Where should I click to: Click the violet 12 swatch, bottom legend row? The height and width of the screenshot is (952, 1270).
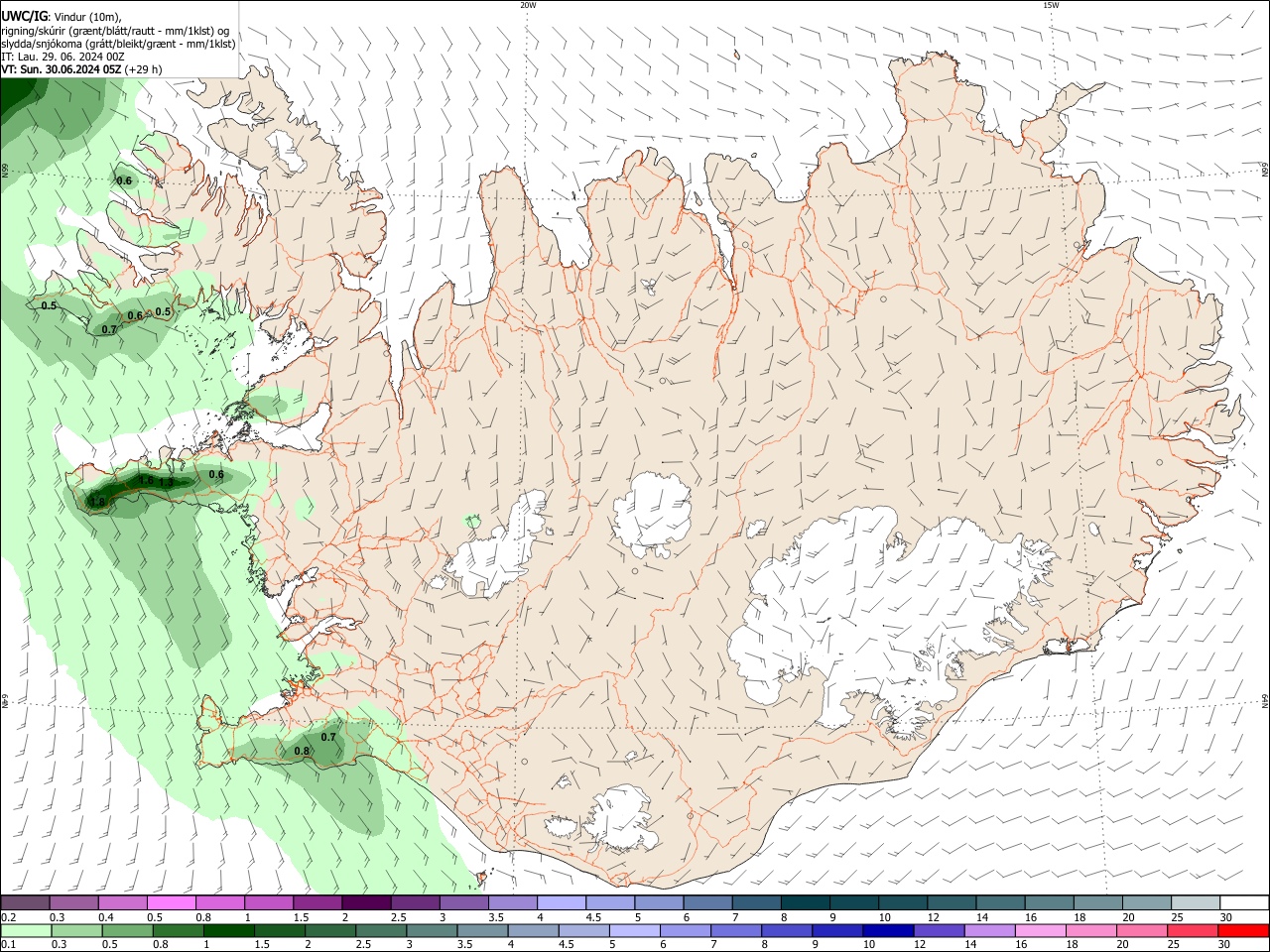(x=940, y=930)
